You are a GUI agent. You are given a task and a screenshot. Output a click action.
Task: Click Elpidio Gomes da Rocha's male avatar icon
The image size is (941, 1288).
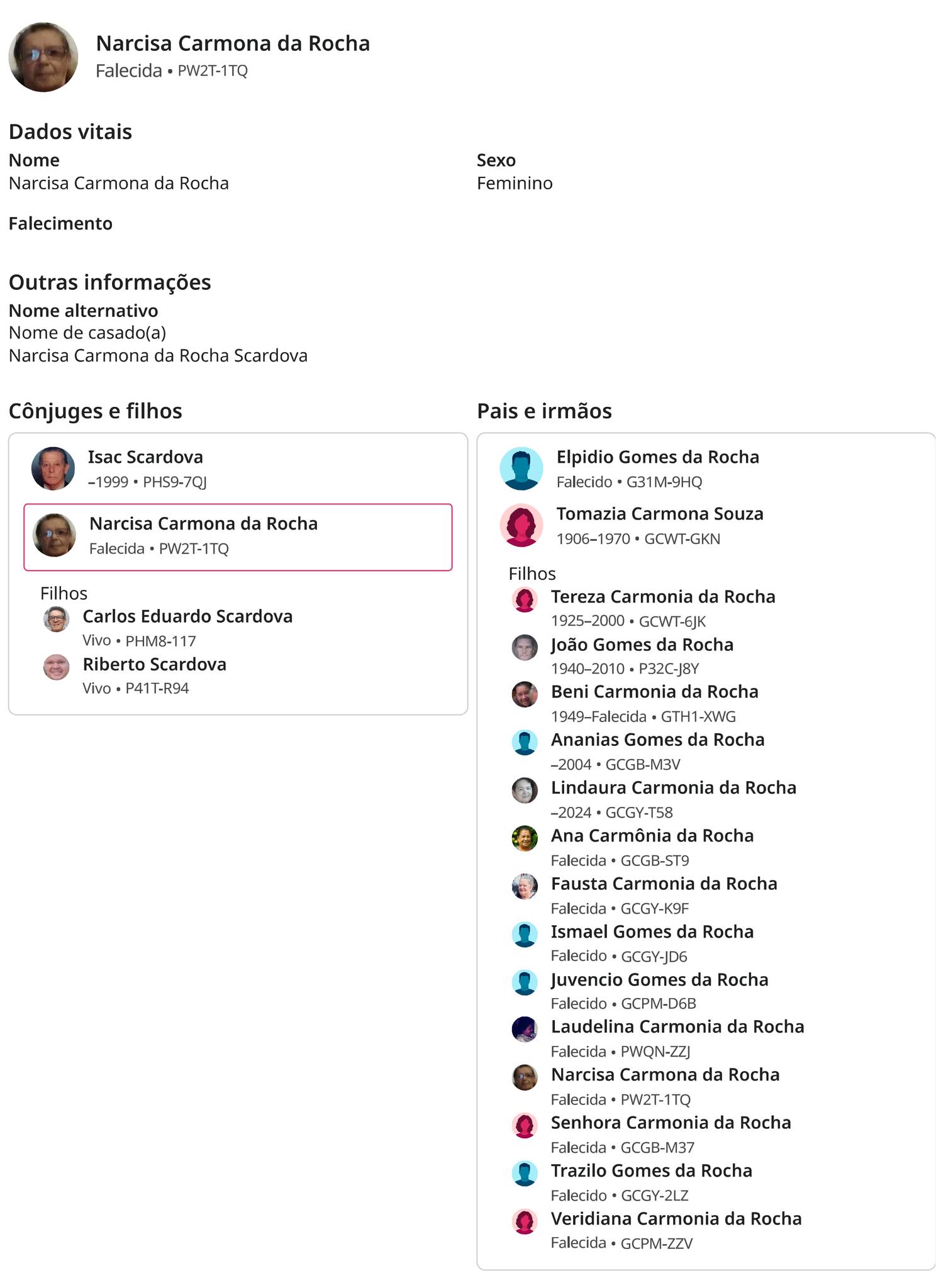tap(521, 469)
